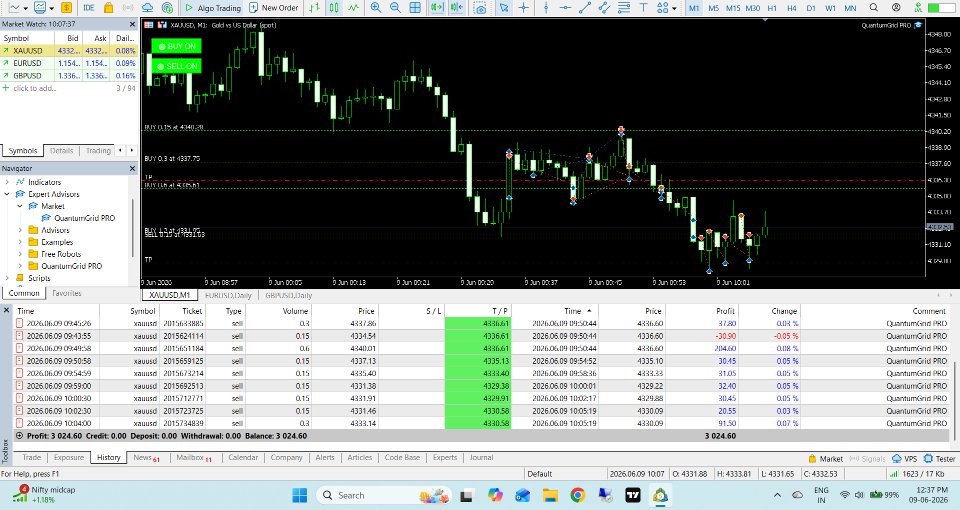Draw a trendline on chart
Screen dimensions: 960x510
point(585,8)
